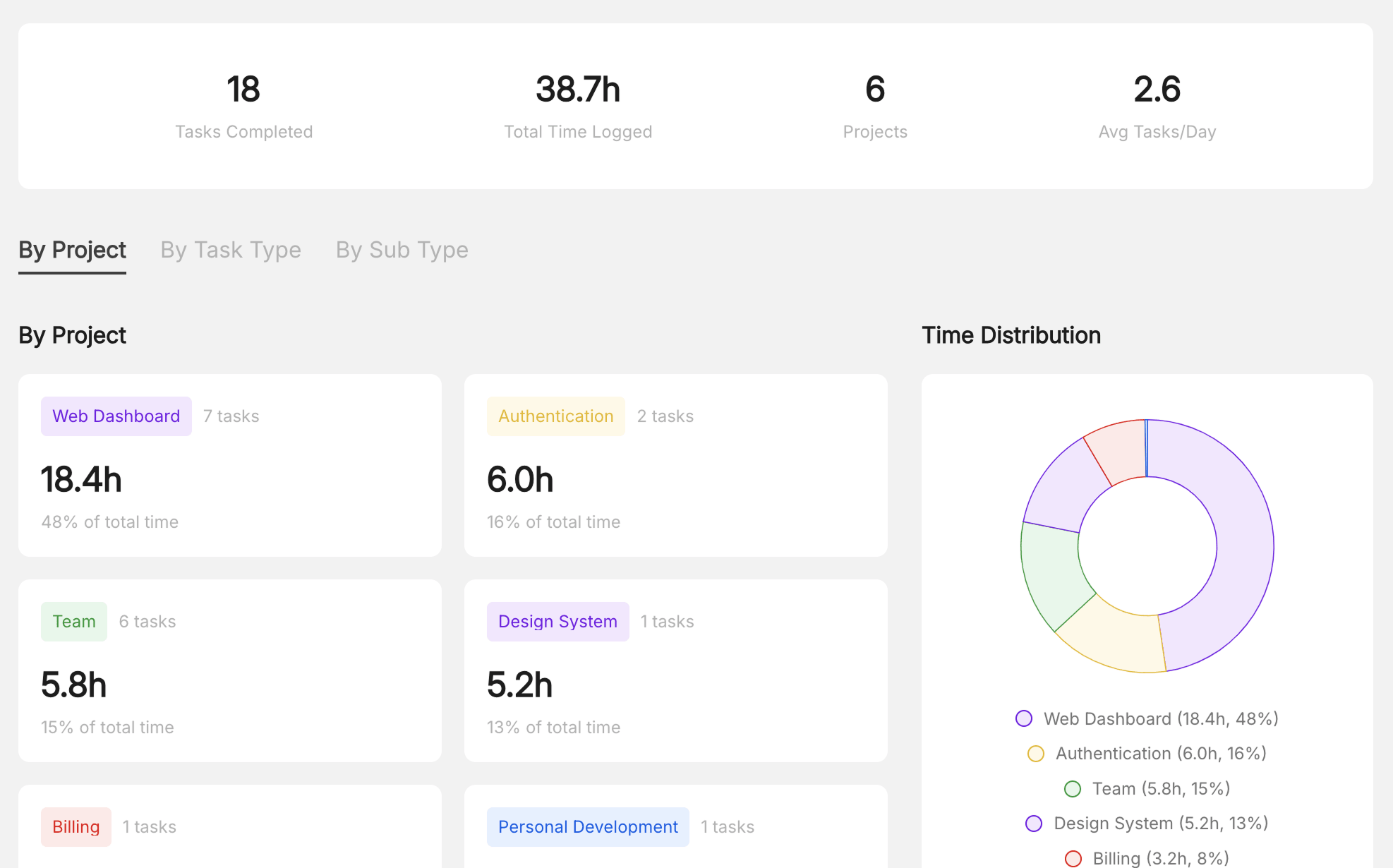This screenshot has width=1393, height=868.
Task: Switch to the By Task Type tab
Action: click(230, 250)
